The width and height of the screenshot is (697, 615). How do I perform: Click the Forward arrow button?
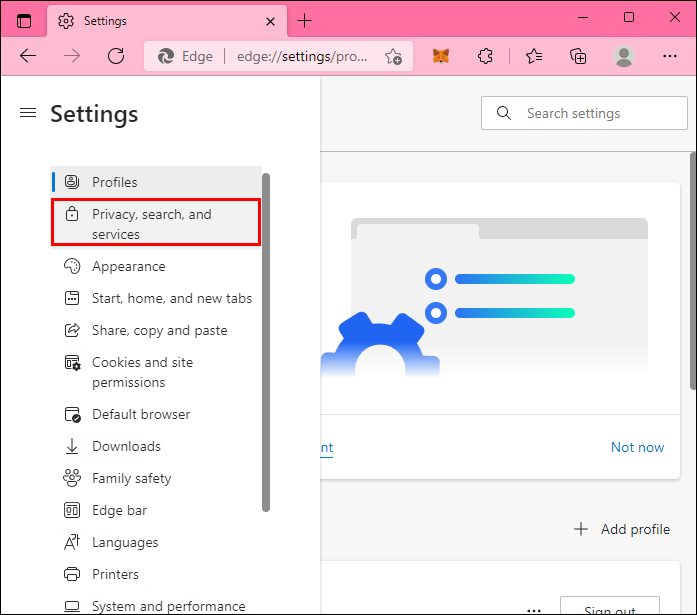click(72, 56)
